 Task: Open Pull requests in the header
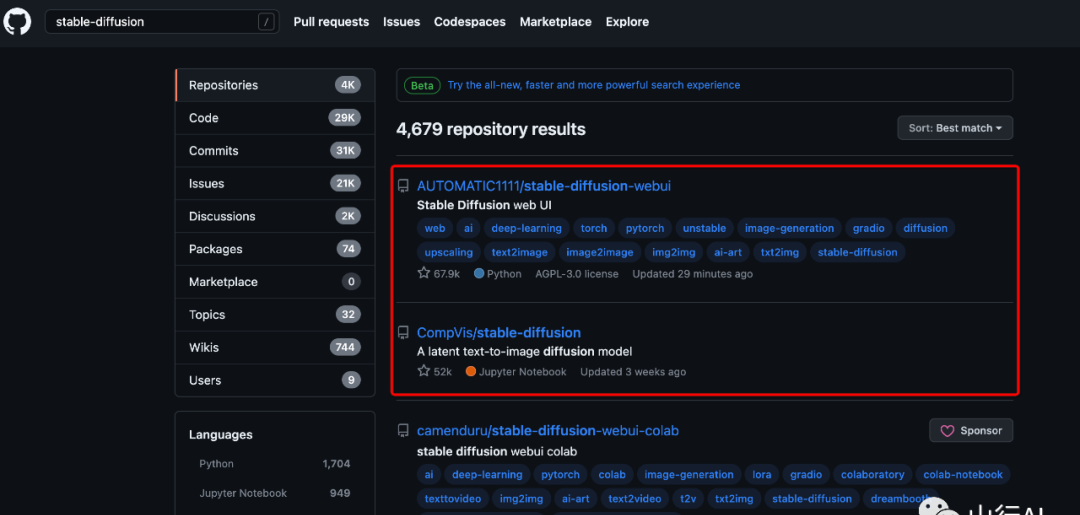[x=331, y=22]
